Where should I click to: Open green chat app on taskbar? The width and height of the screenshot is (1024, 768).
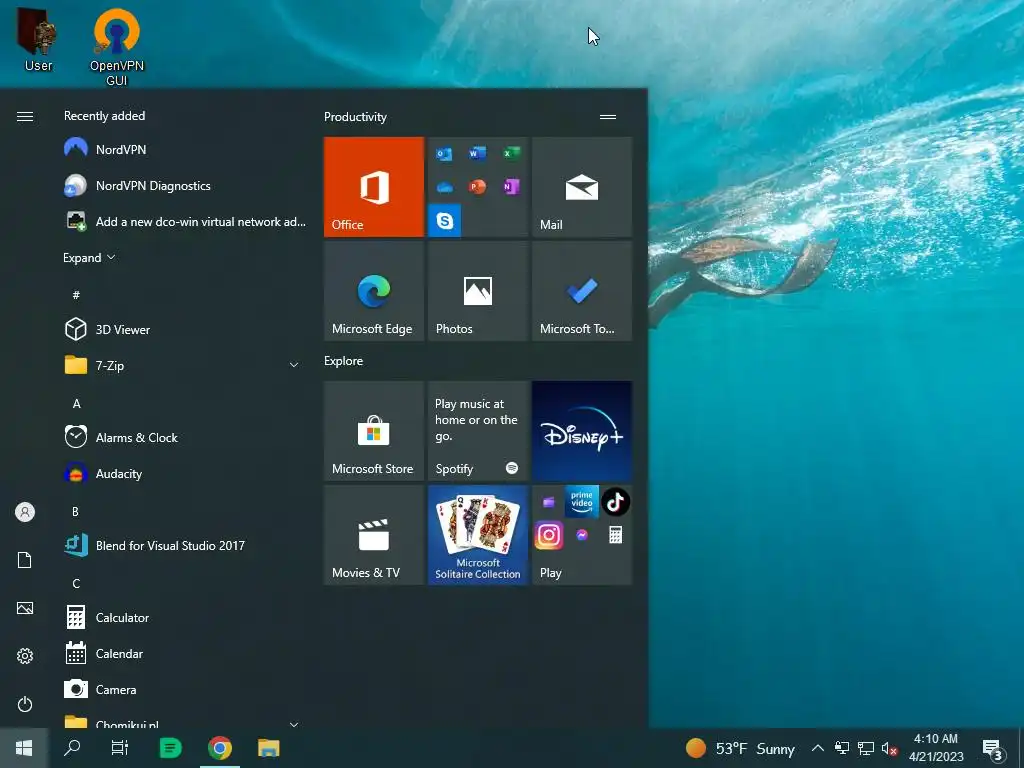170,748
